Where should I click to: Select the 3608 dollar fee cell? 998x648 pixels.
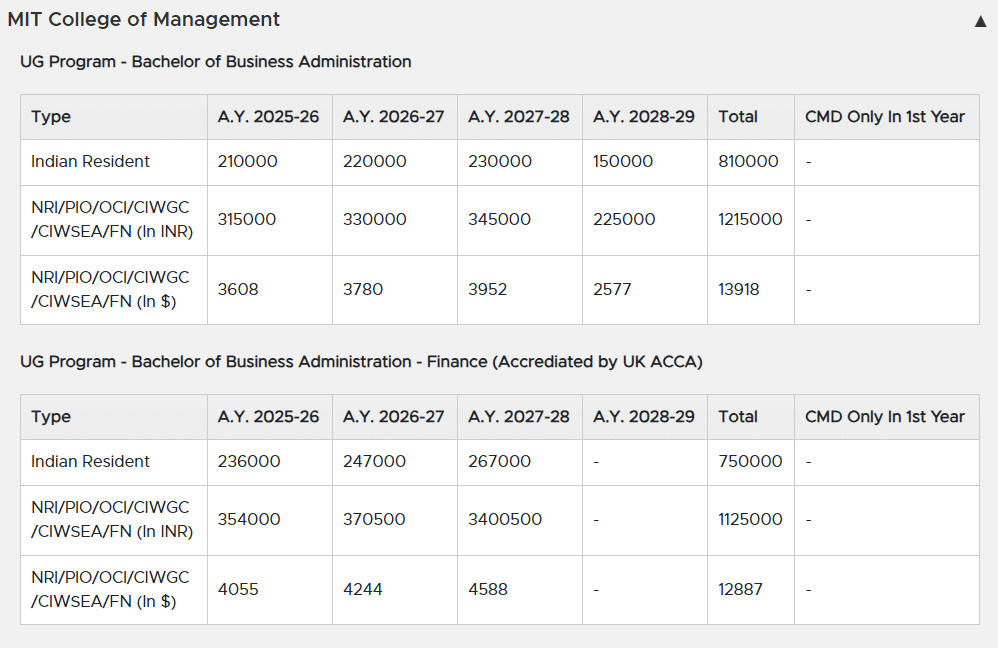[x=238, y=290]
